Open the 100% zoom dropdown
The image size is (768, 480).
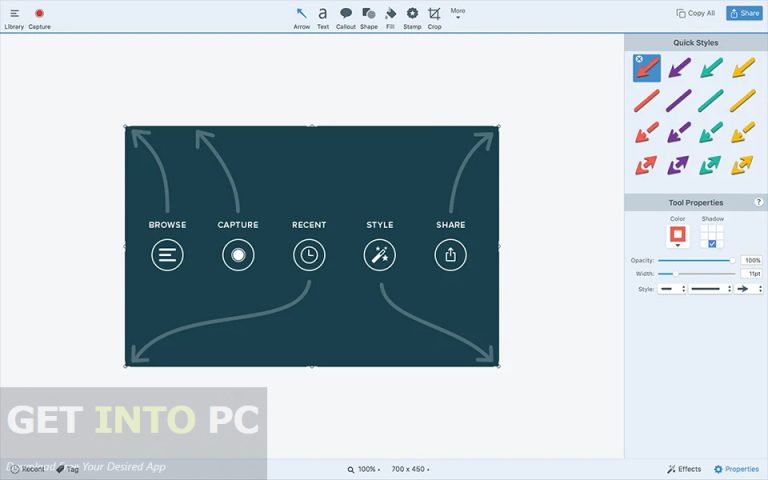tap(364, 469)
